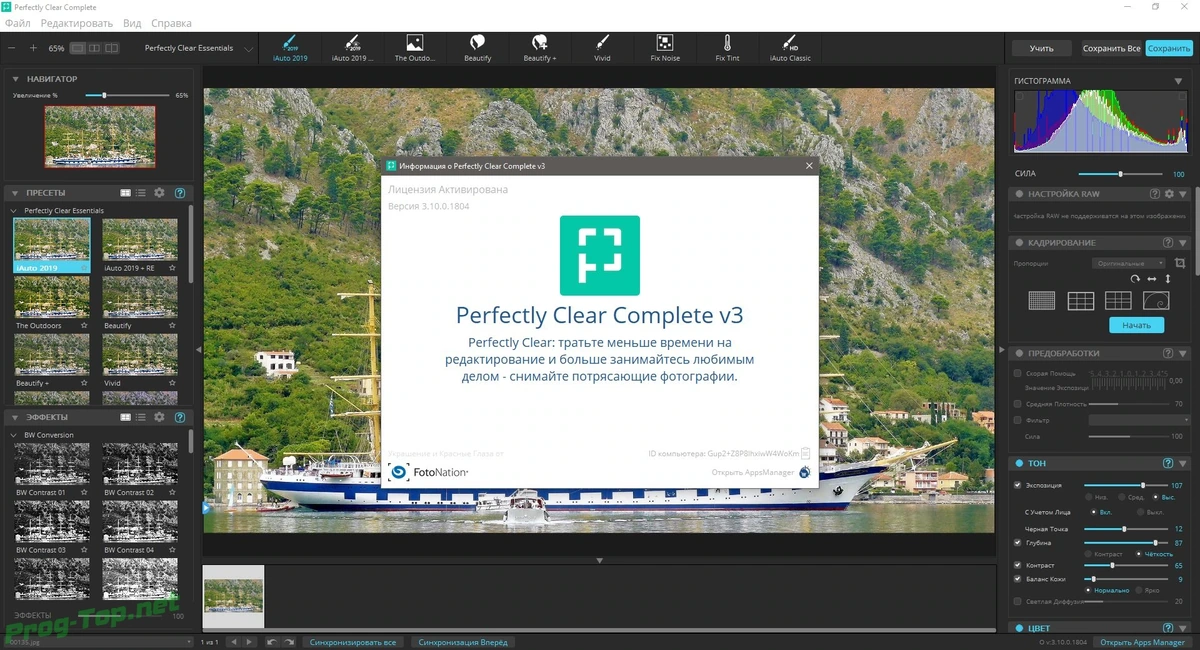The image size is (1200, 650).
Task: Switch to single image view layout
Action: 77,48
